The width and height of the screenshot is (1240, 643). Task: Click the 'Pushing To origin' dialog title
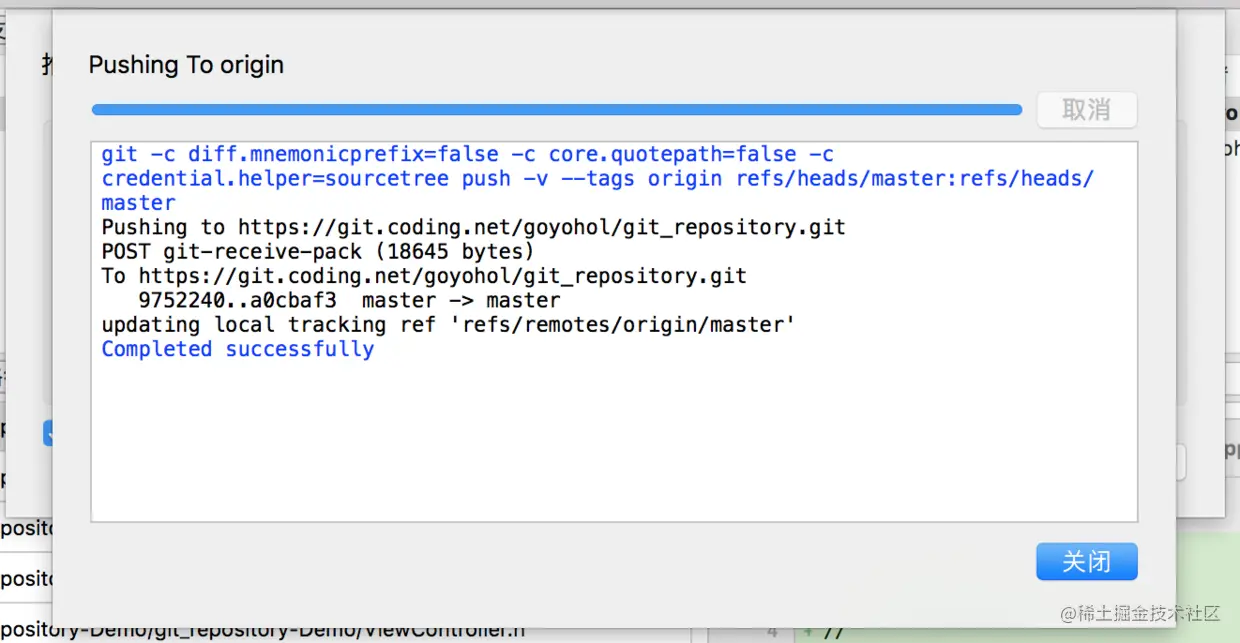tap(186, 65)
